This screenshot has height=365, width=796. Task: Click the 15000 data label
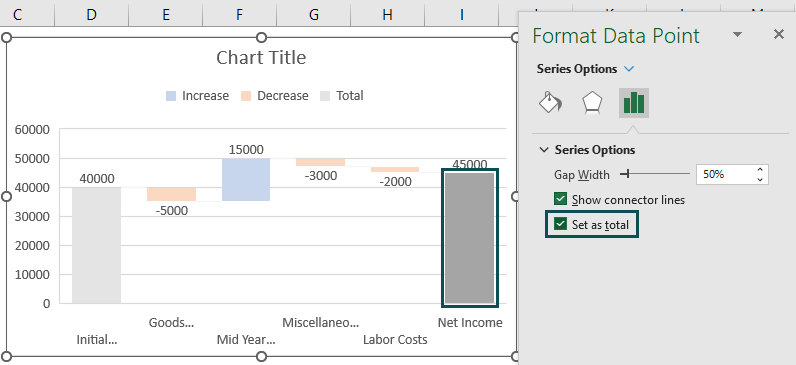tap(246, 150)
